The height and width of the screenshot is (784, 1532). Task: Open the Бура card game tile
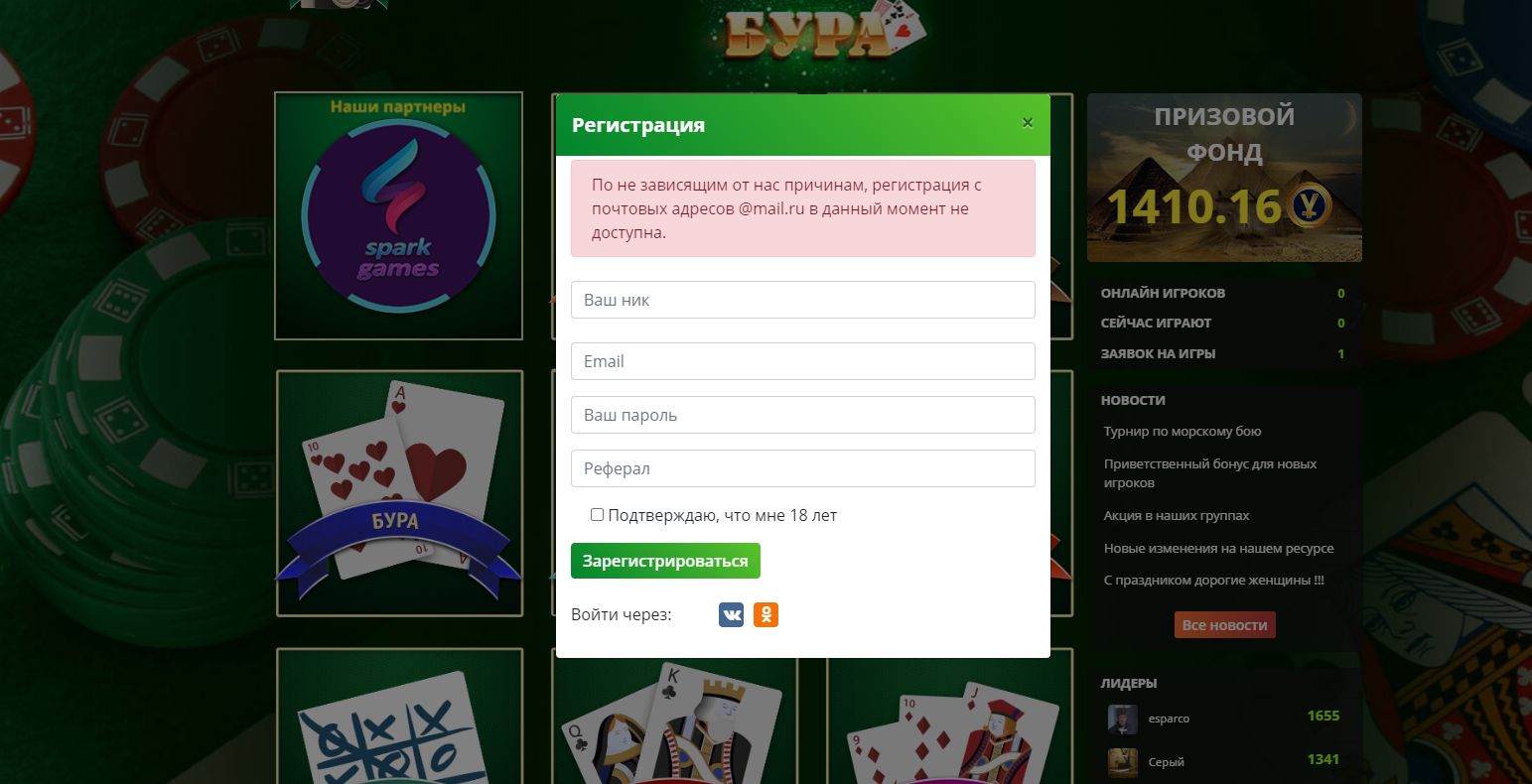(399, 493)
